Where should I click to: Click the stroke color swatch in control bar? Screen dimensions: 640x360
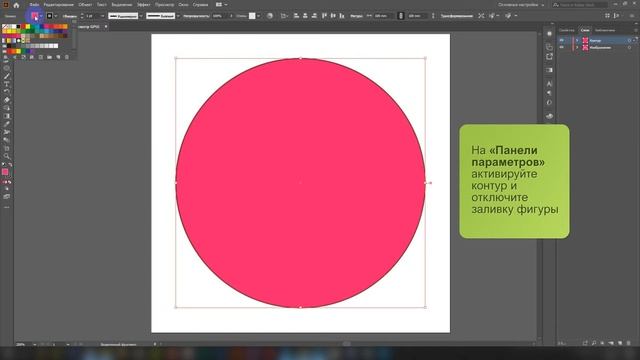(49, 16)
